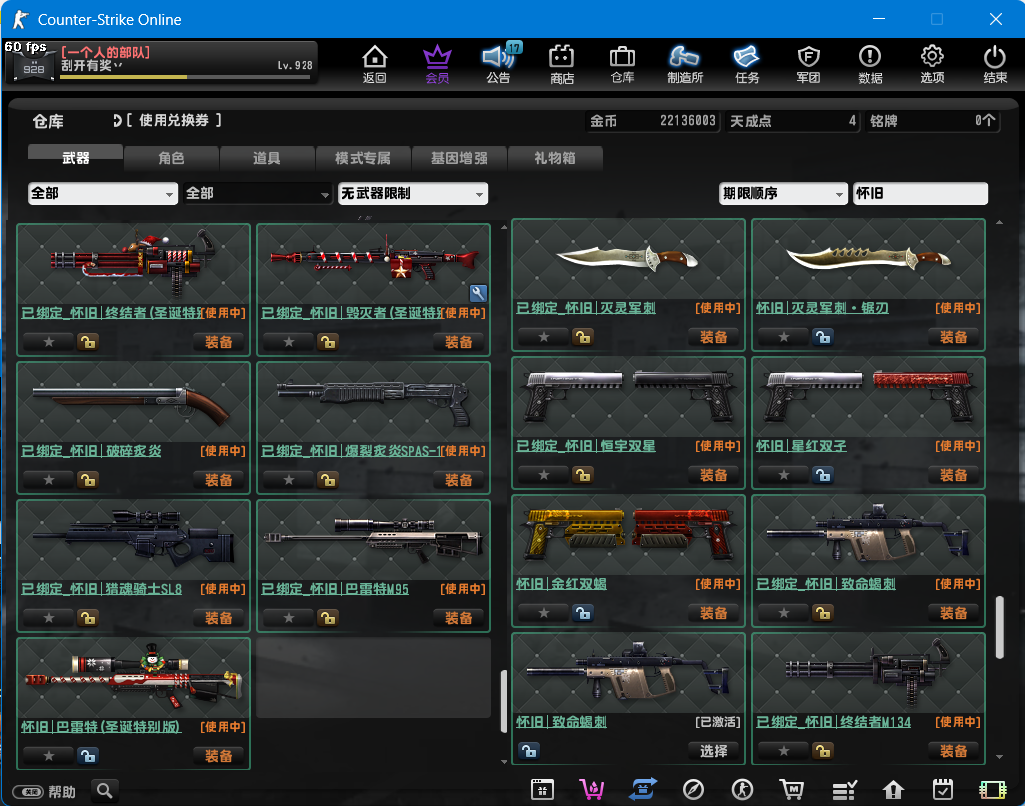This screenshot has width=1025, height=806.
Task: Open the M shopping cart icon
Action: [x=792, y=790]
